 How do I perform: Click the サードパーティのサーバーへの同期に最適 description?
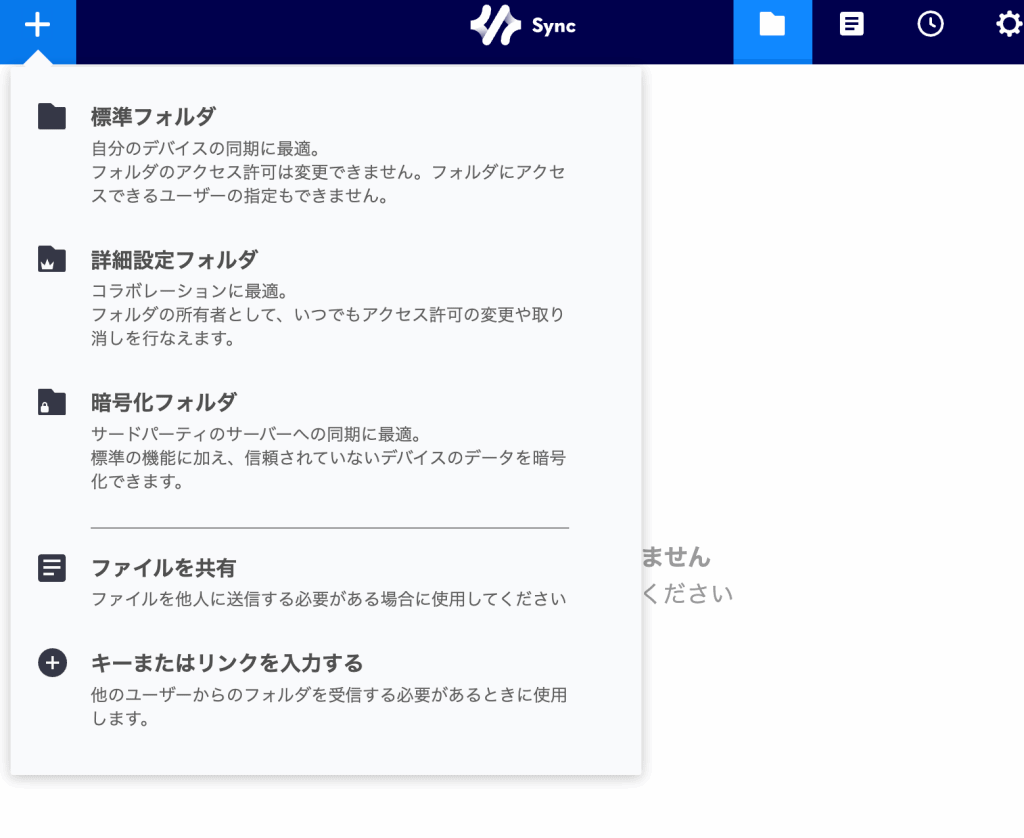point(254,435)
